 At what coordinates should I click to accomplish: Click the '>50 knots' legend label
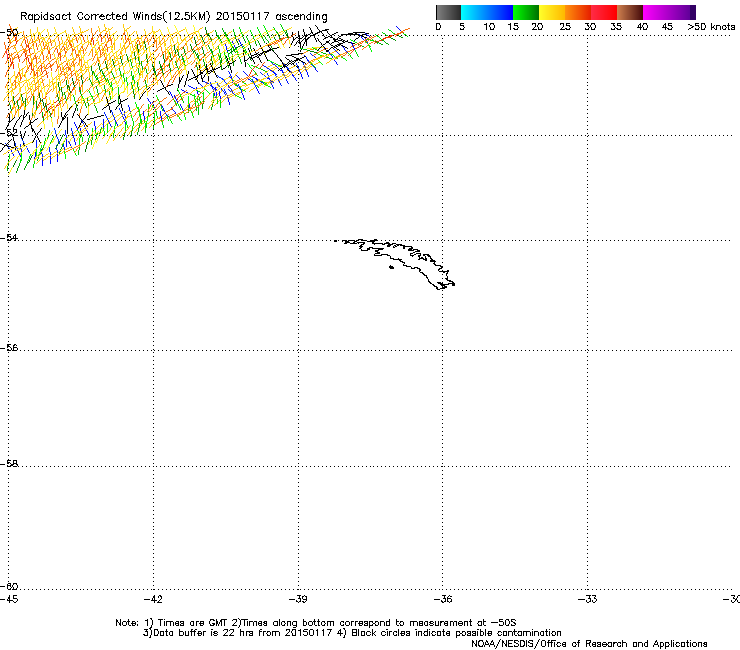[x=711, y=27]
